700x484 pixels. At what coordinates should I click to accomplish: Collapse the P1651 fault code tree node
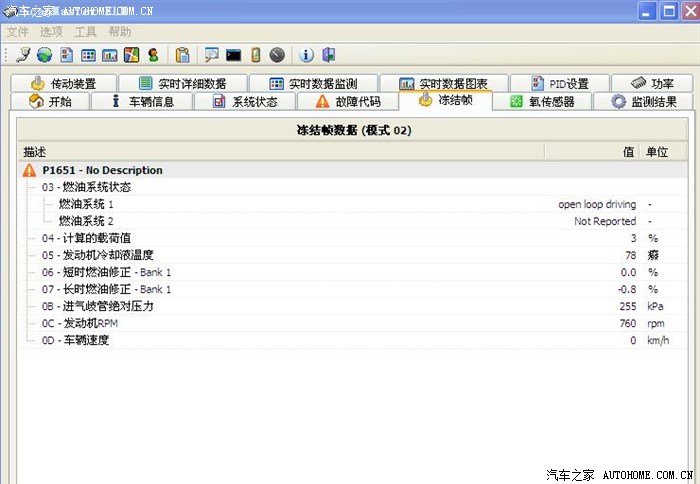click(x=29, y=171)
